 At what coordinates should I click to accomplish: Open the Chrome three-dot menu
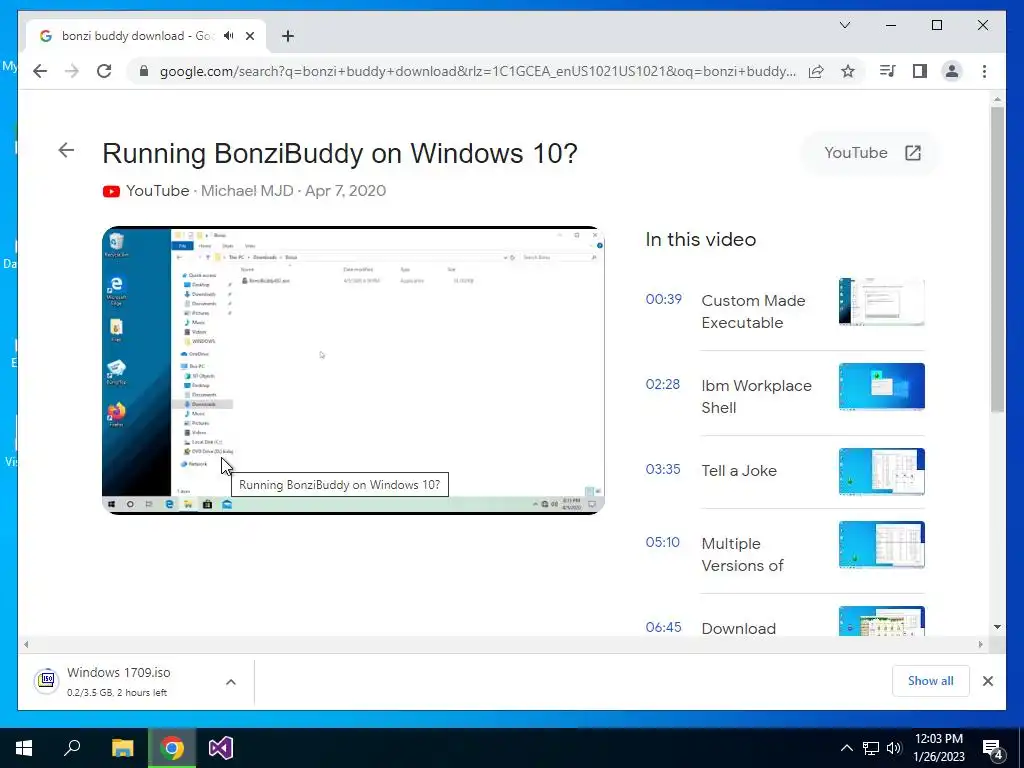(984, 71)
